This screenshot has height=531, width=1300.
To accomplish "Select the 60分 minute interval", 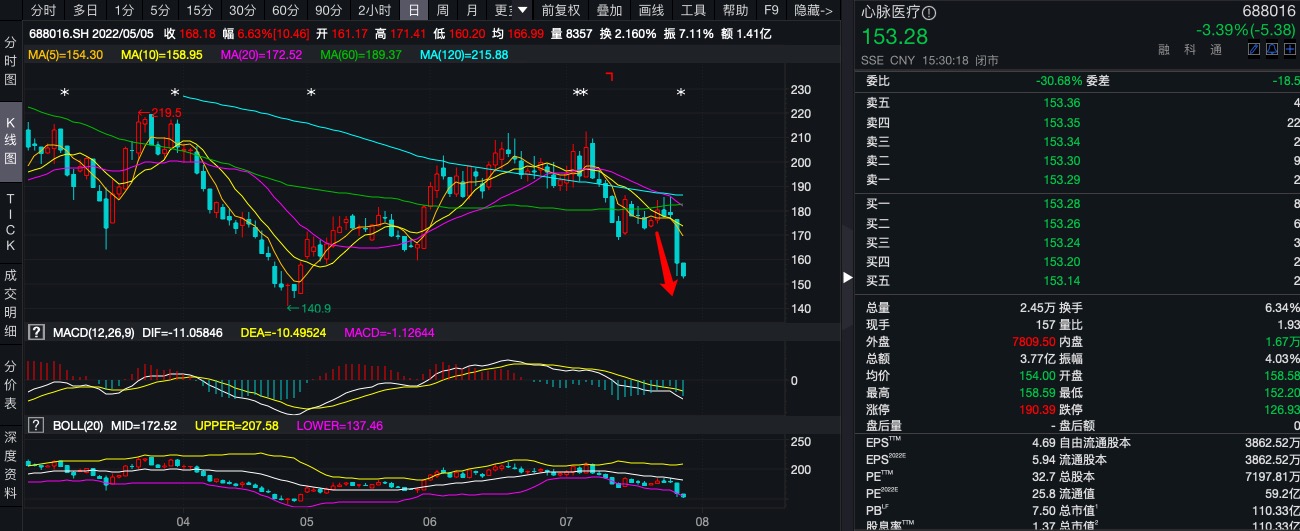I will click(x=285, y=11).
